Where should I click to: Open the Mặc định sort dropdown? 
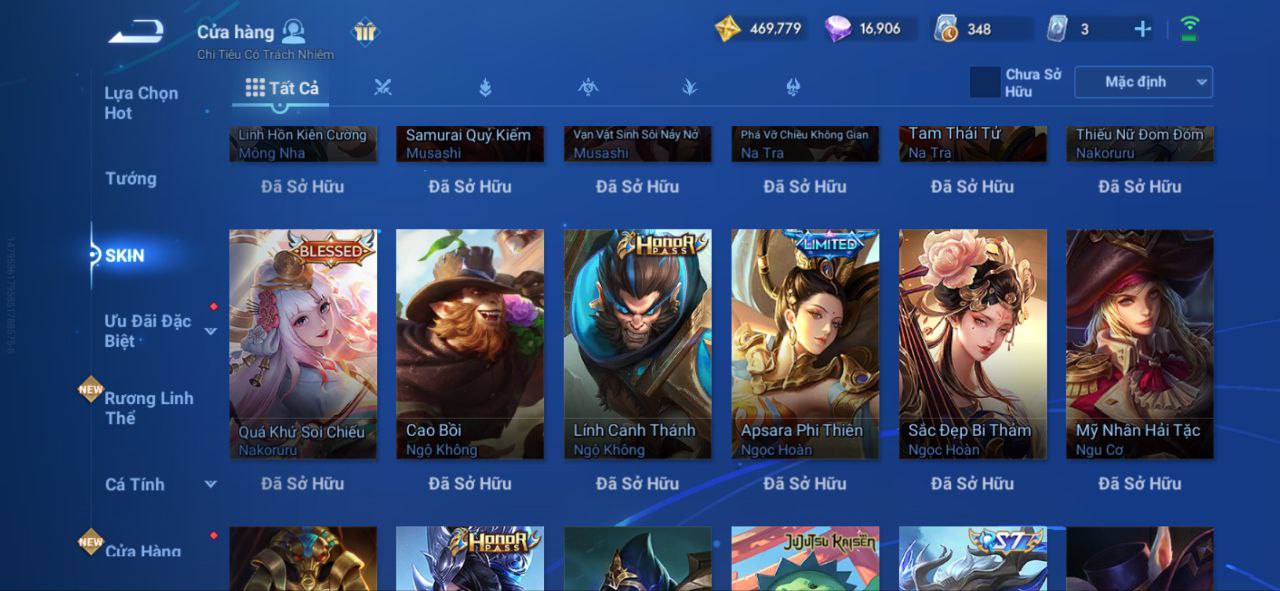point(1143,82)
